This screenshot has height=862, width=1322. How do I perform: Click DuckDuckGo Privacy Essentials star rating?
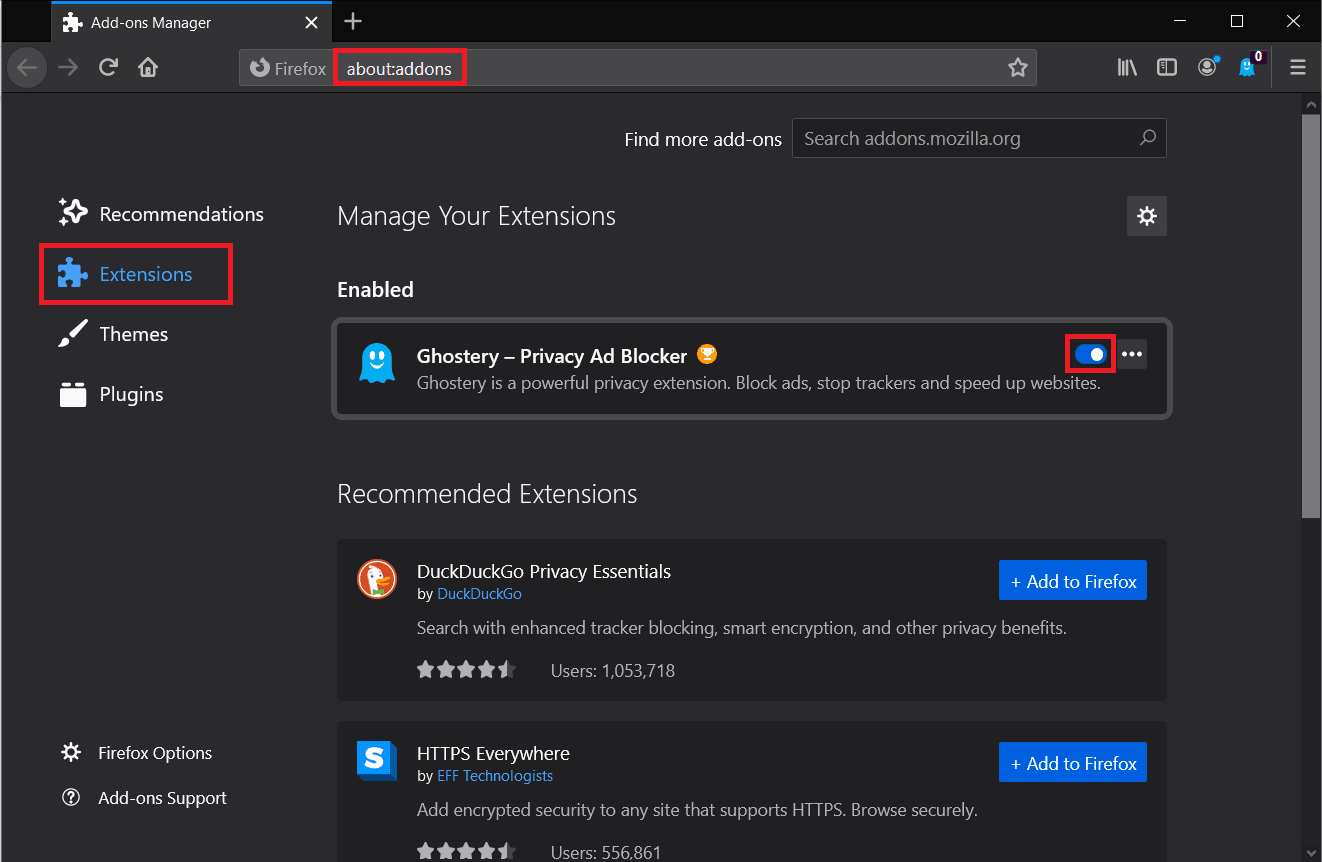pos(466,670)
